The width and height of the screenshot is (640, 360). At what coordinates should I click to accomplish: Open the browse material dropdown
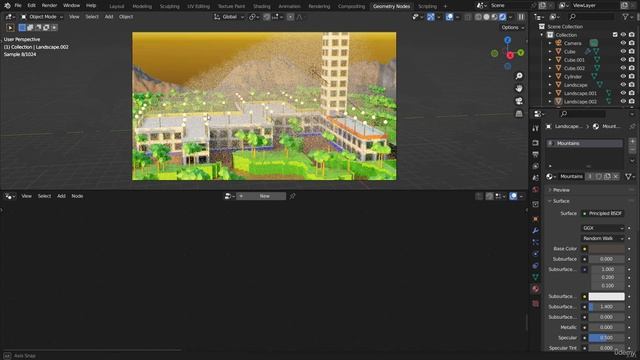click(x=551, y=176)
